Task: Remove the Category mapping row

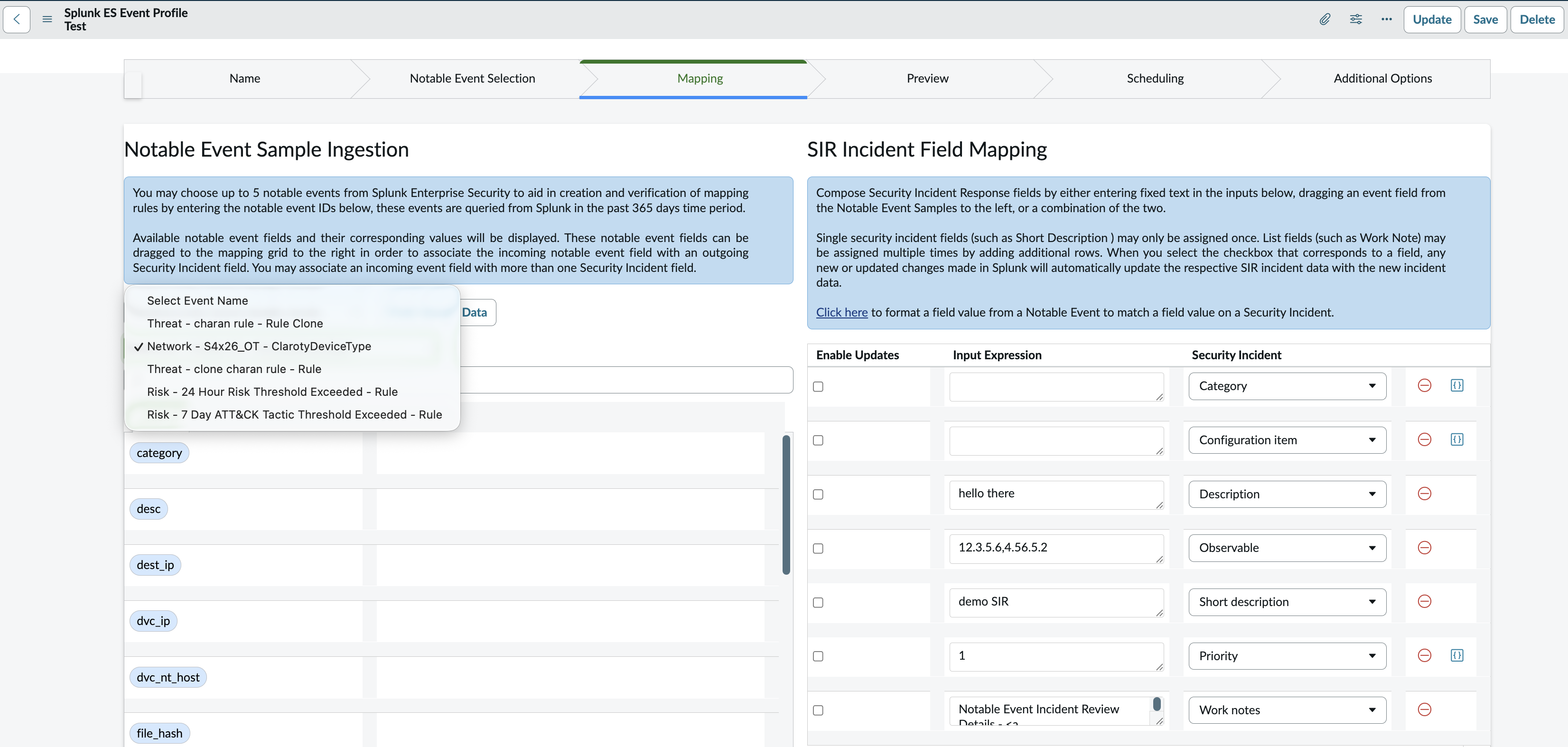Action: pyautogui.click(x=1424, y=385)
